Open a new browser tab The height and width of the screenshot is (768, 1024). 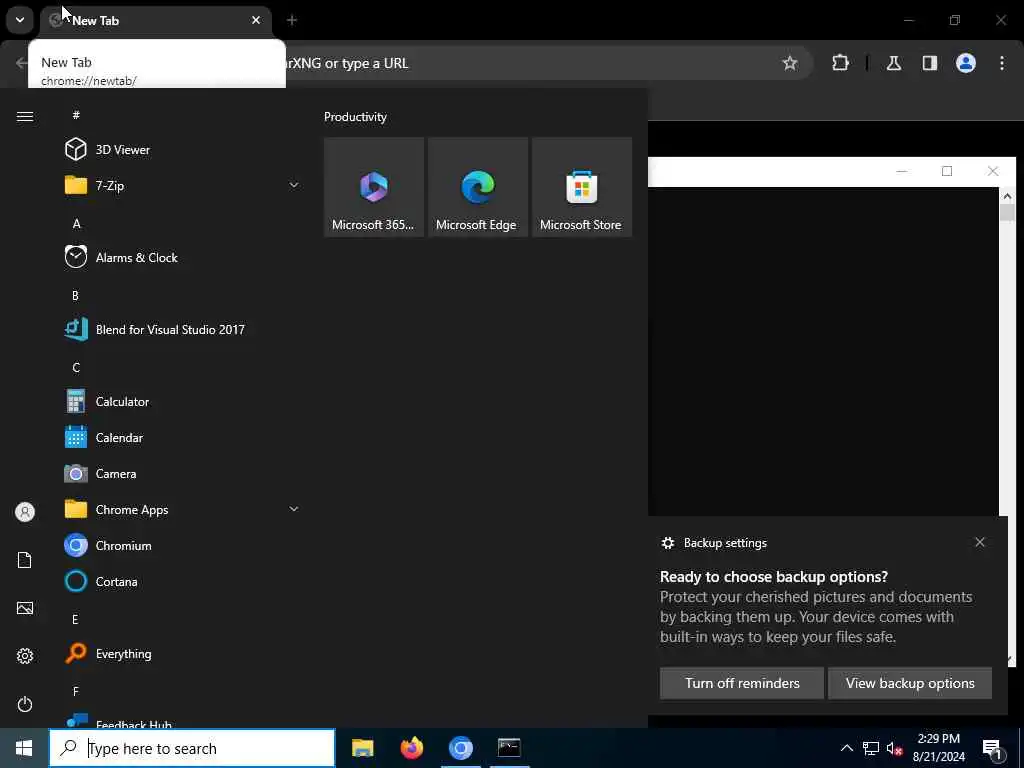click(x=292, y=20)
